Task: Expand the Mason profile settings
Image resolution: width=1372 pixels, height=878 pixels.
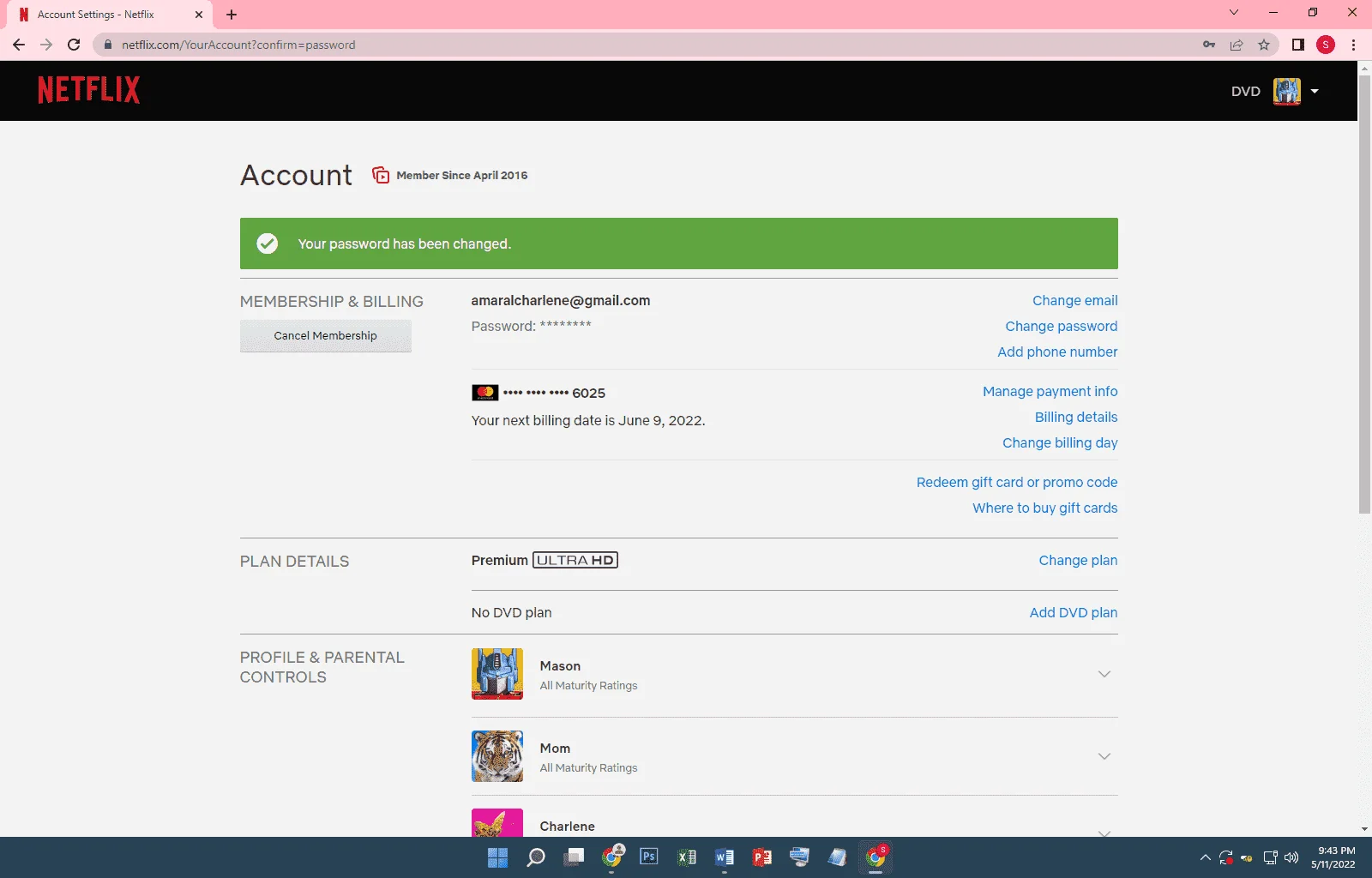Action: tap(1104, 674)
